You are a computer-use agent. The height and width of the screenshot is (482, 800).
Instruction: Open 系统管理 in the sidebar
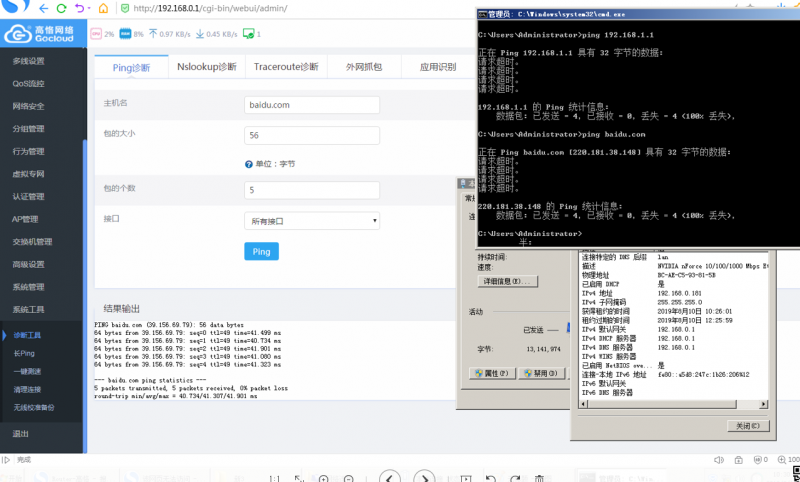[x=29, y=287]
